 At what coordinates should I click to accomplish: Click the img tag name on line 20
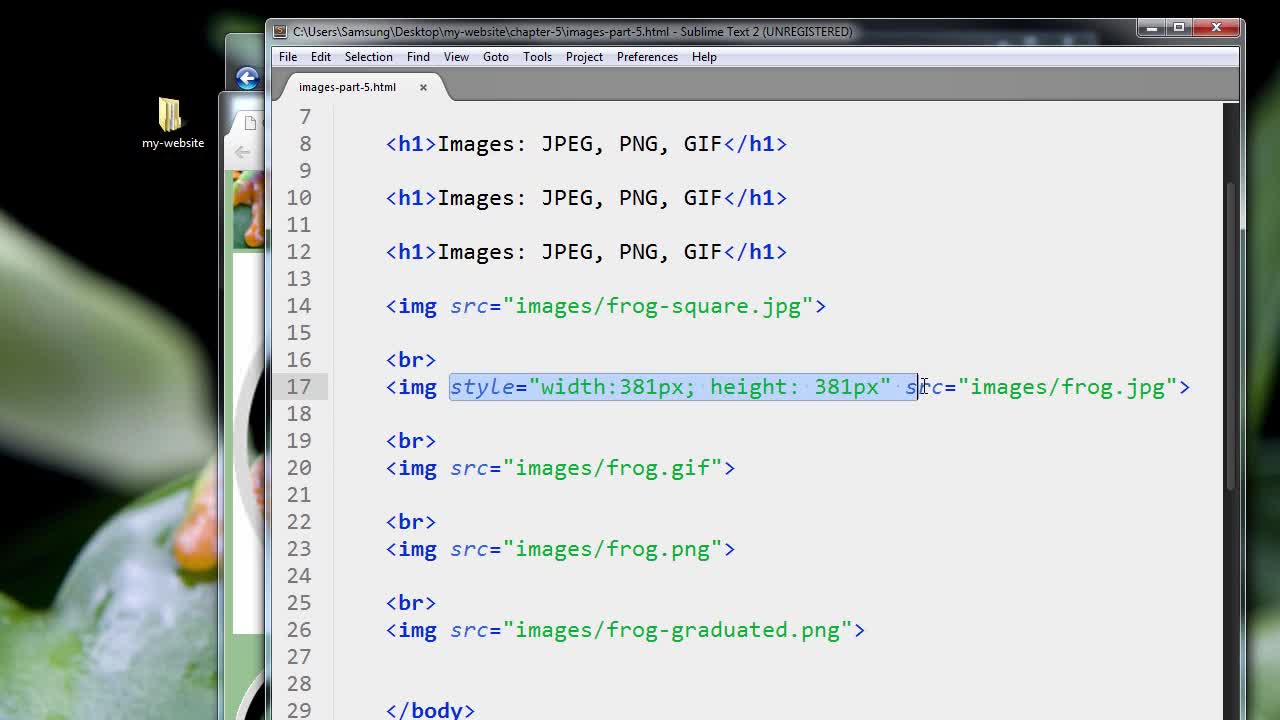point(418,468)
